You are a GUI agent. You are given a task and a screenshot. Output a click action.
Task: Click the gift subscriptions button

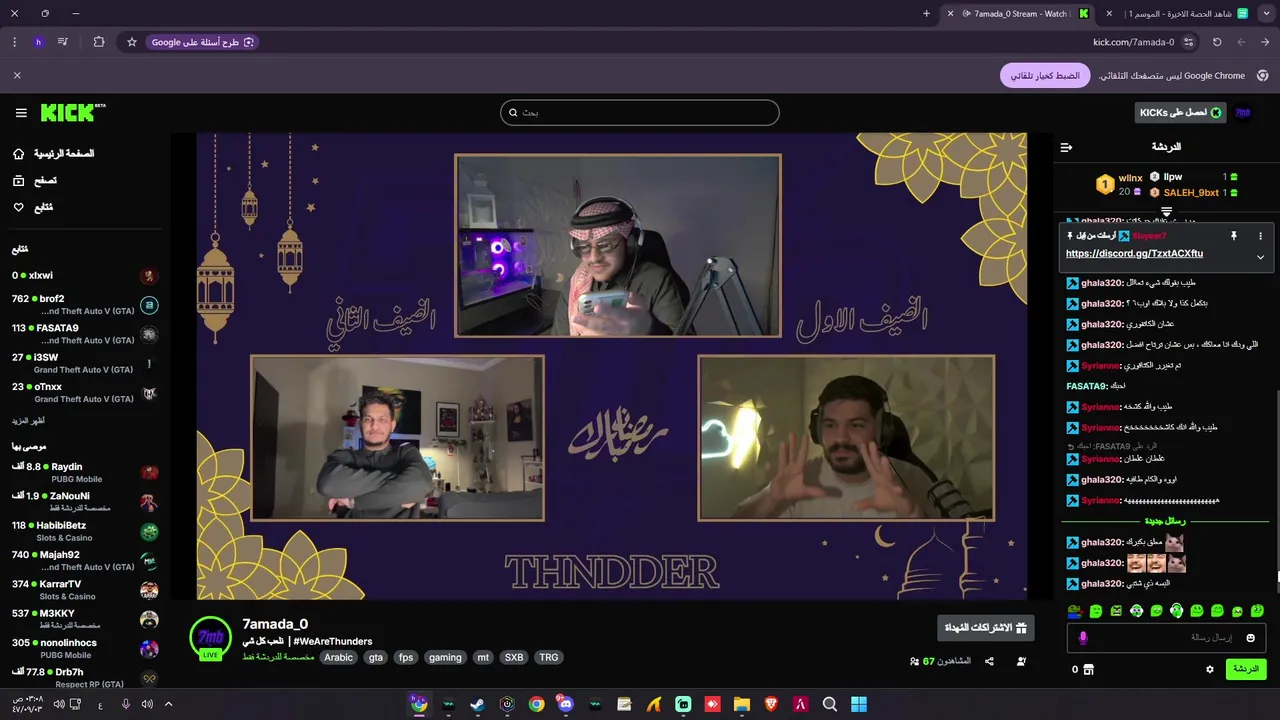point(986,628)
